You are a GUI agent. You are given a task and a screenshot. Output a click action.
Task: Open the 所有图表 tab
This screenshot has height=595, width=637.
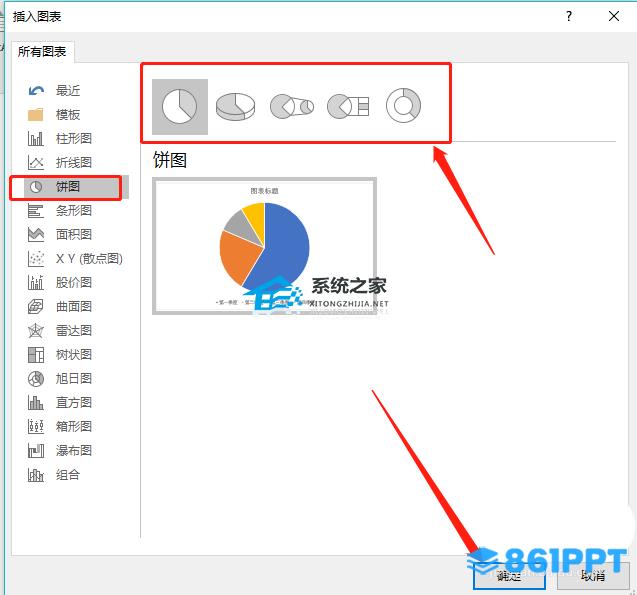click(42, 52)
